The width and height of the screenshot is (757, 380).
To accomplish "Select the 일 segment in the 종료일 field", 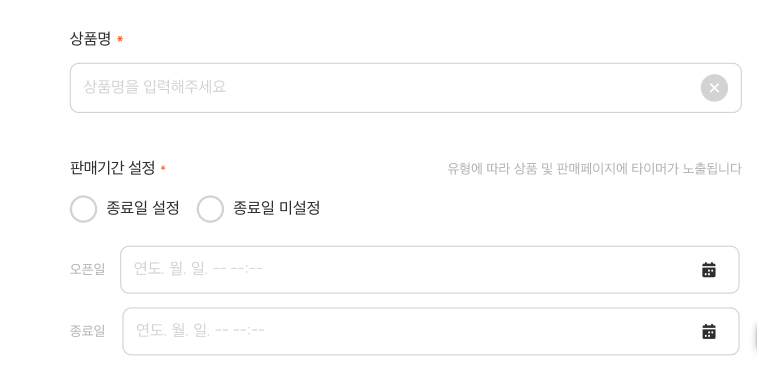I will [x=202, y=330].
